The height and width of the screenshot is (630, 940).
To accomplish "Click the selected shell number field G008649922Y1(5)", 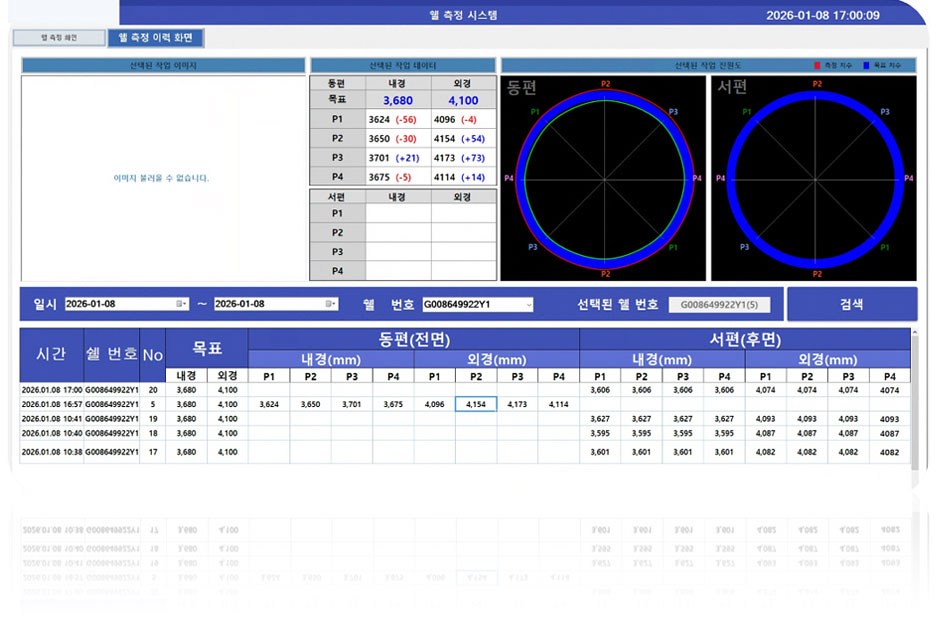I will coord(719,305).
